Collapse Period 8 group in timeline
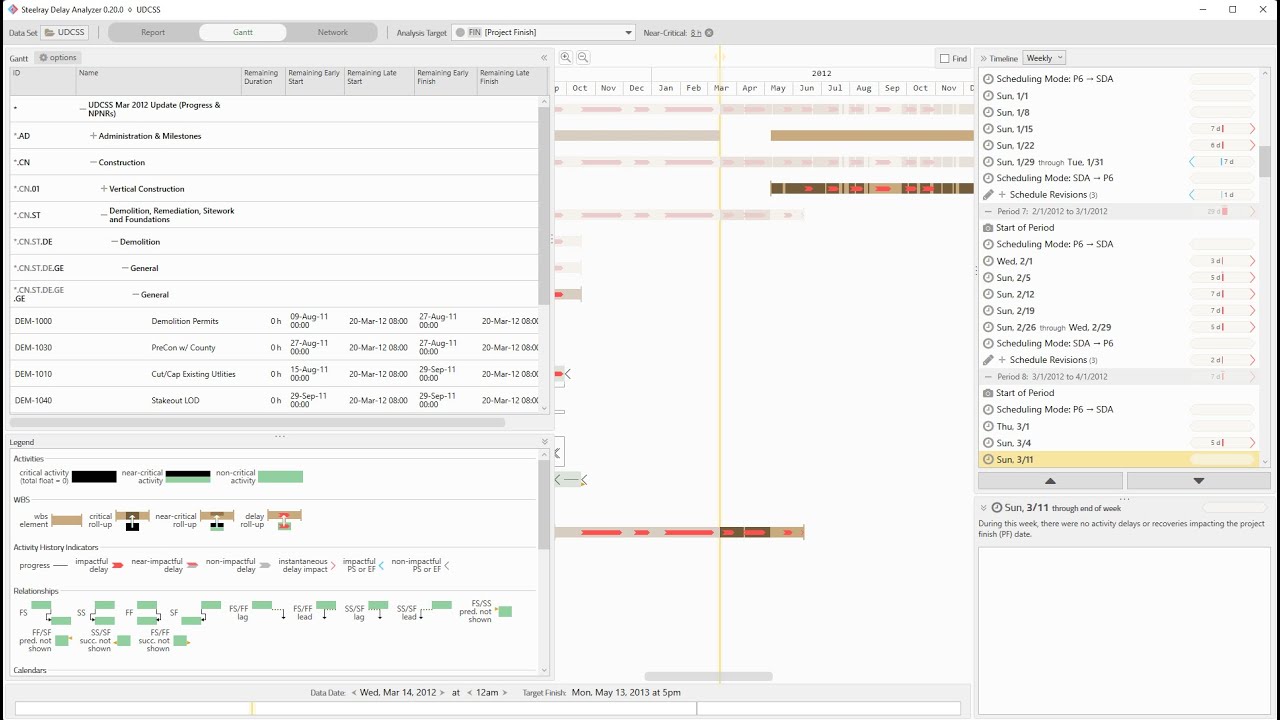Image resolution: width=1280 pixels, height=720 pixels. click(x=989, y=377)
